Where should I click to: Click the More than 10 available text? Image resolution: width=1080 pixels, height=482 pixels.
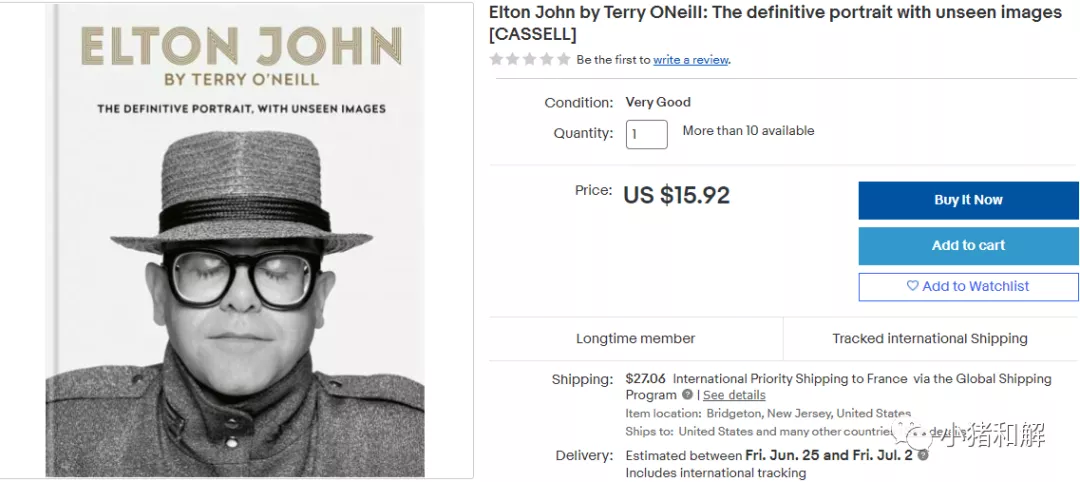748,131
